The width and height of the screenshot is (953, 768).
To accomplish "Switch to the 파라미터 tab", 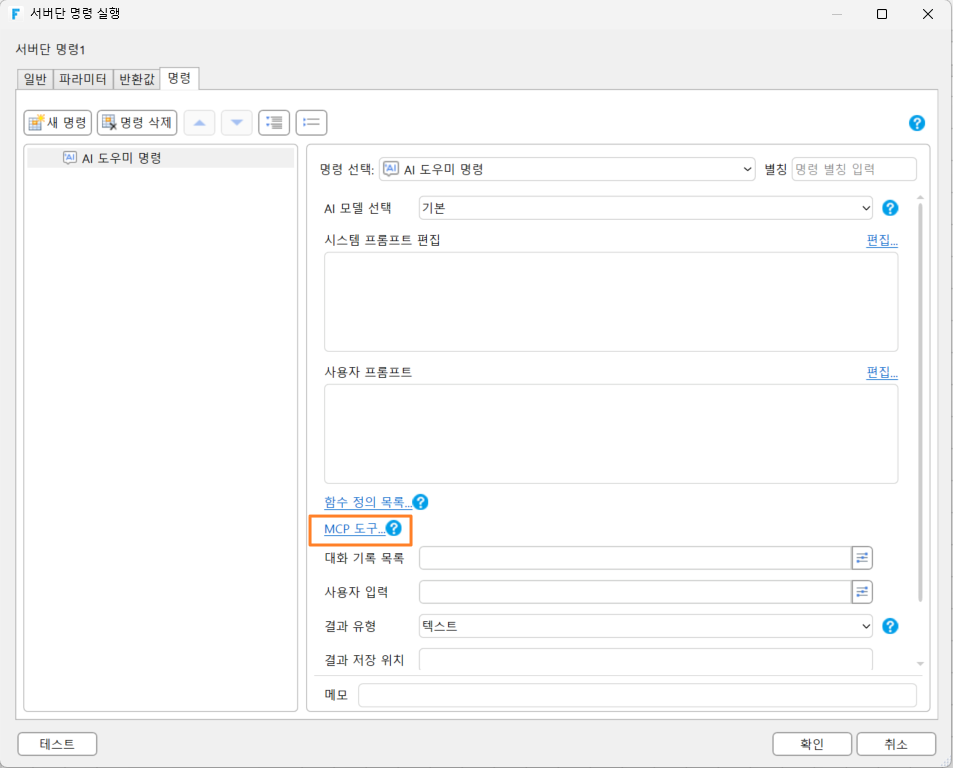I will tap(83, 79).
